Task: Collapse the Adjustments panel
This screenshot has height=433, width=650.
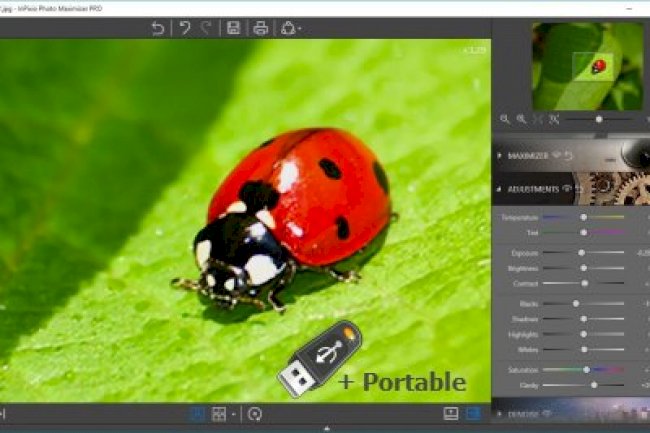Action: click(x=500, y=187)
